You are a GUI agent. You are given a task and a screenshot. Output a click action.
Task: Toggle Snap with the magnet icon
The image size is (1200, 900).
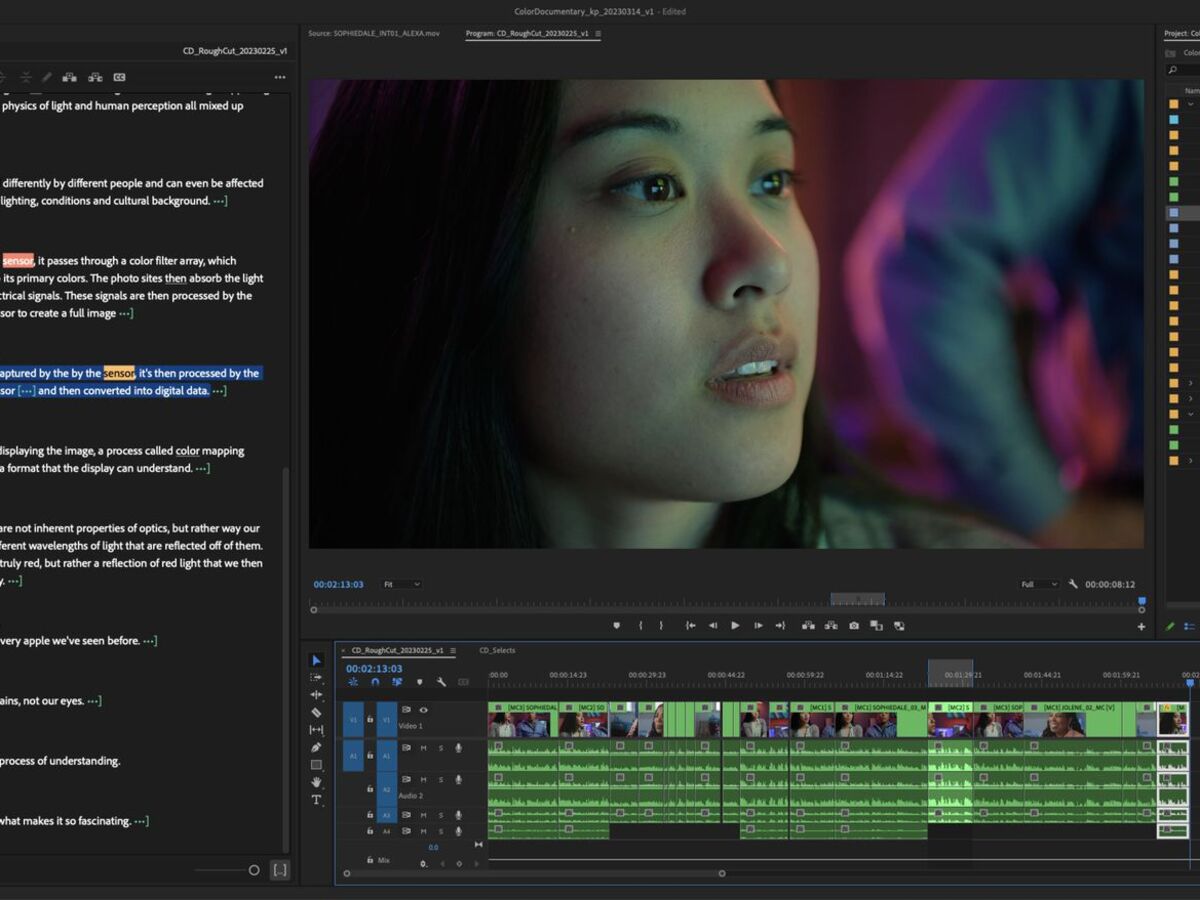(x=376, y=681)
